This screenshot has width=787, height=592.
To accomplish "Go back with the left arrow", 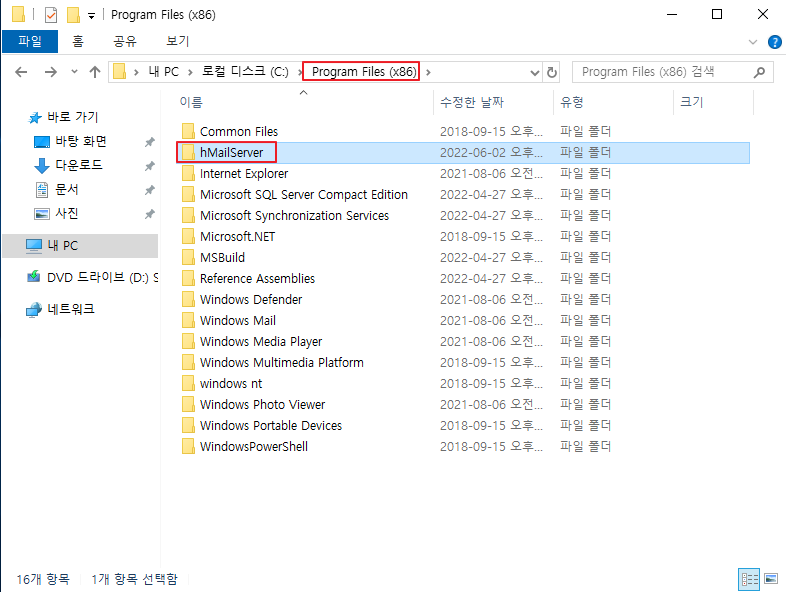I will point(21,72).
